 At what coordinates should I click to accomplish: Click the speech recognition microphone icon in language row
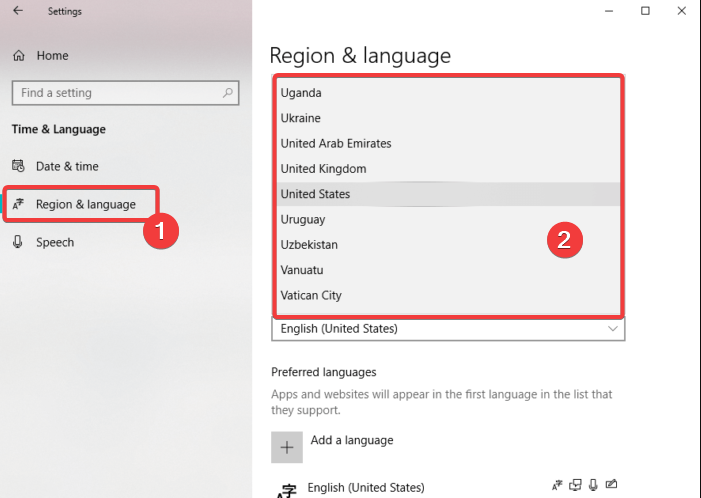coord(593,485)
